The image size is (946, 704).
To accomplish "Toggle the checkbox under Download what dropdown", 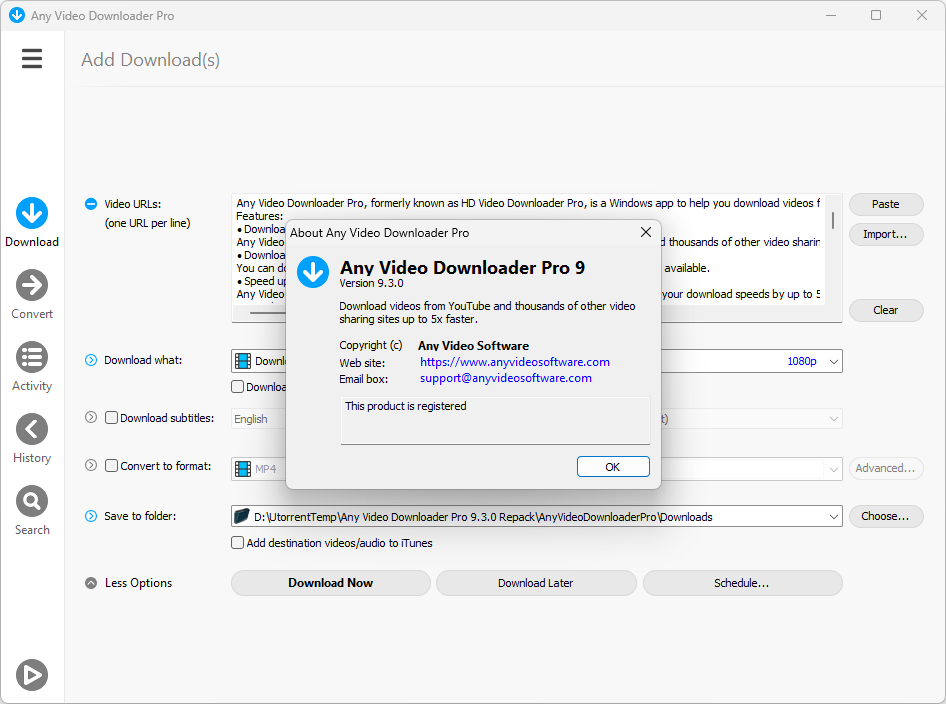I will [x=238, y=387].
